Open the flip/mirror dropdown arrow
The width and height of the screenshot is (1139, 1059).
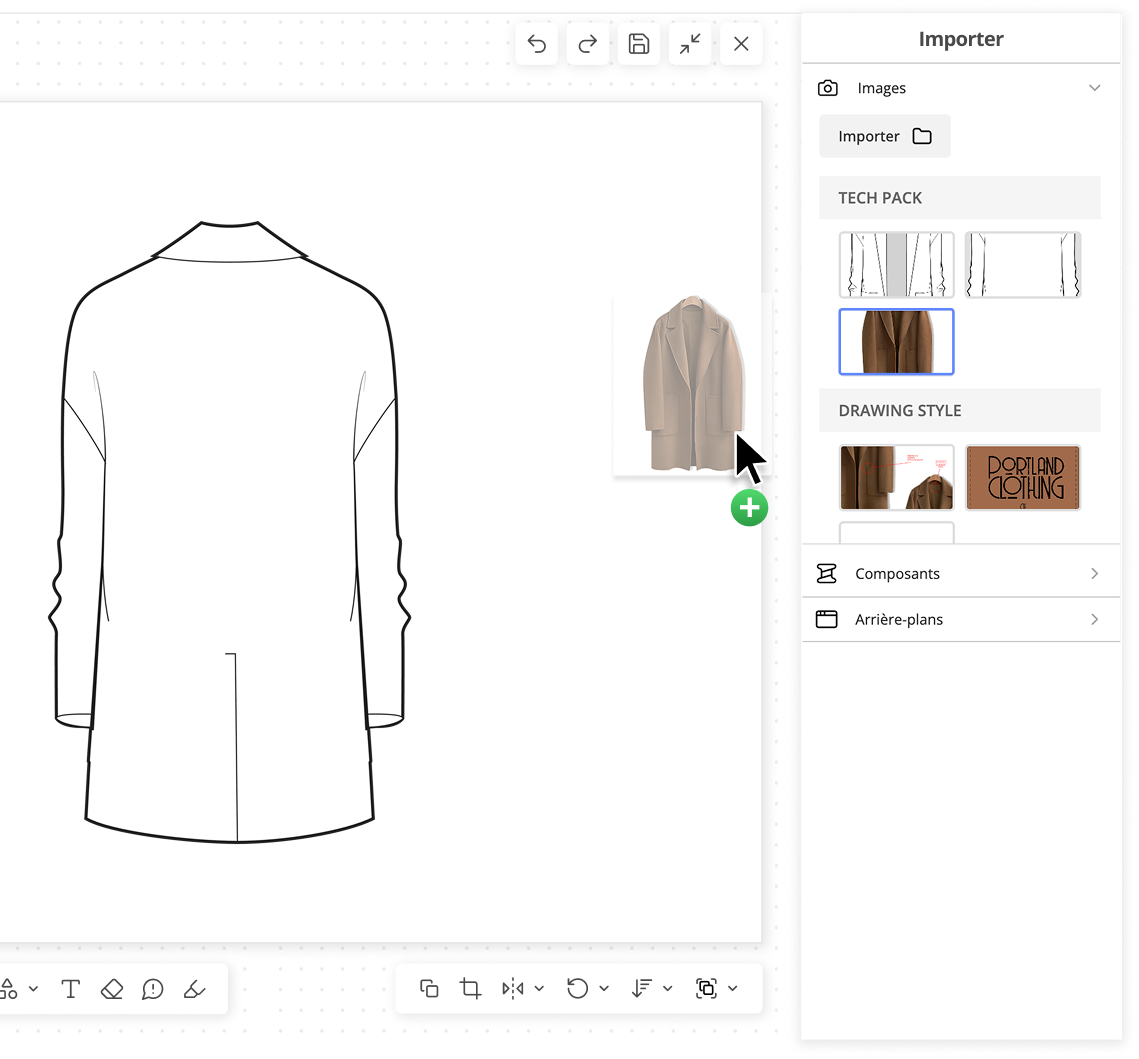pos(539,988)
